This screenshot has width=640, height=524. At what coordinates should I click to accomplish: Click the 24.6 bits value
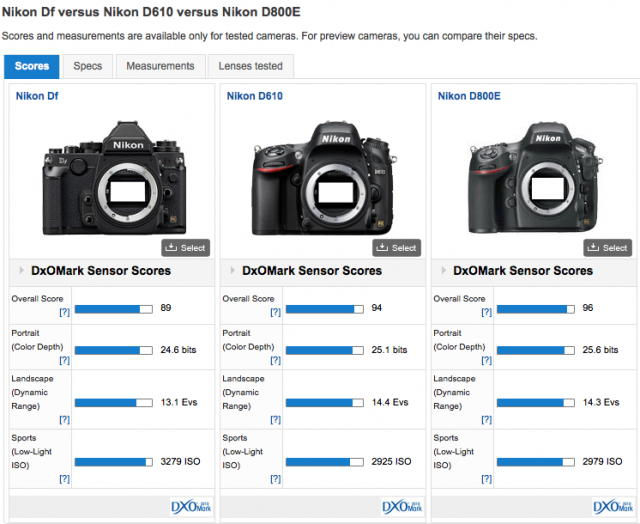[178, 350]
